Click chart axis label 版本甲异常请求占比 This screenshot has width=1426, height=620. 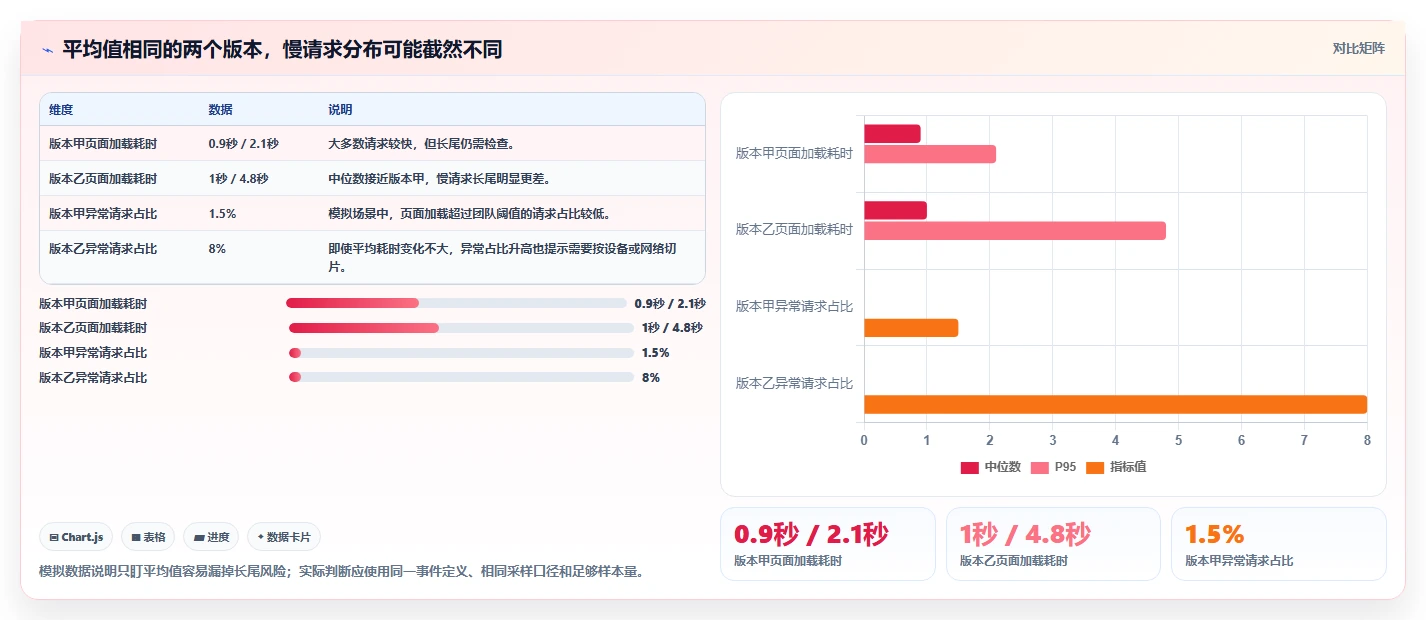[x=794, y=307]
